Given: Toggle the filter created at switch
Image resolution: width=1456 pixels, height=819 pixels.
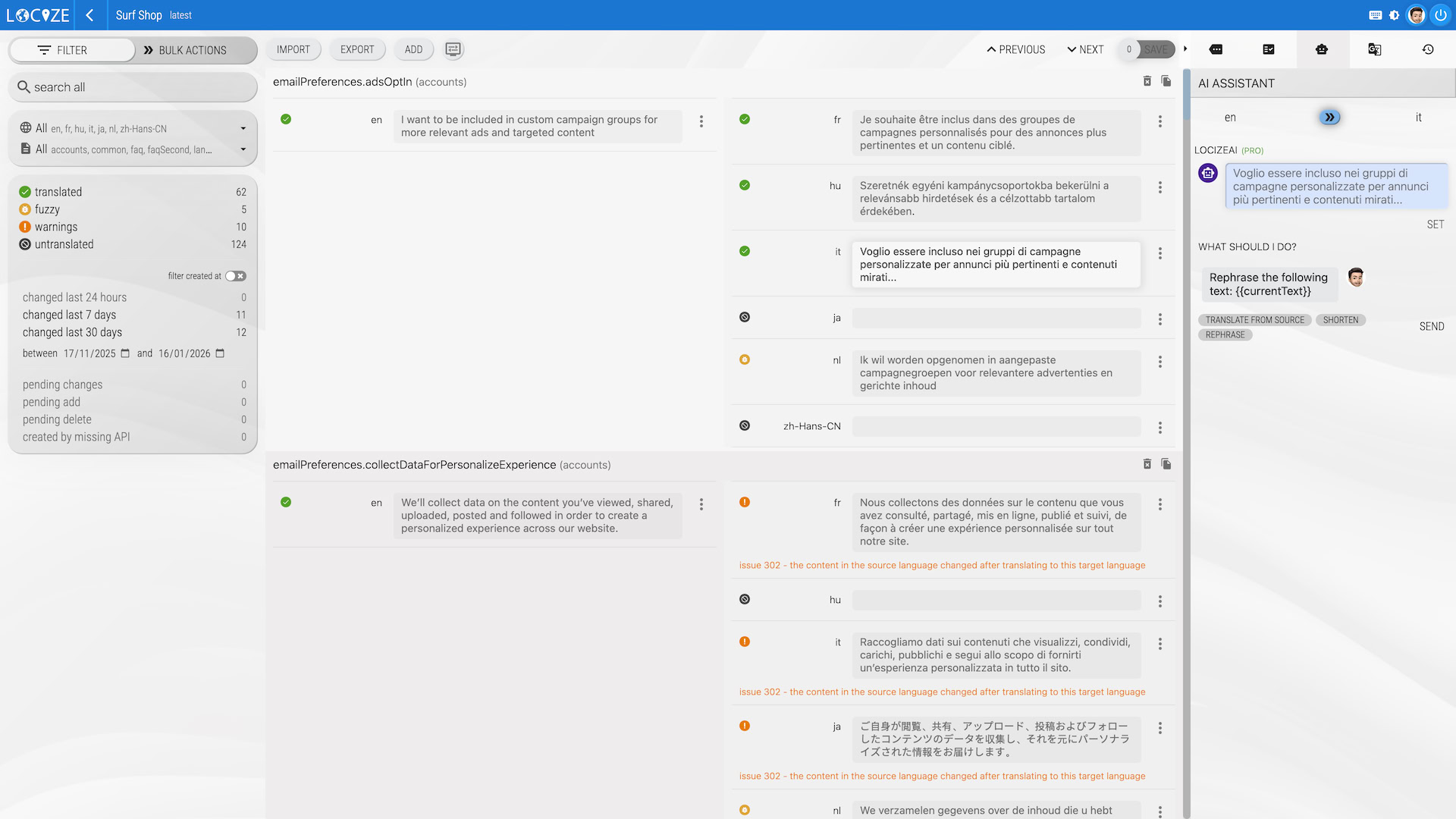Looking at the screenshot, I should pyautogui.click(x=235, y=276).
